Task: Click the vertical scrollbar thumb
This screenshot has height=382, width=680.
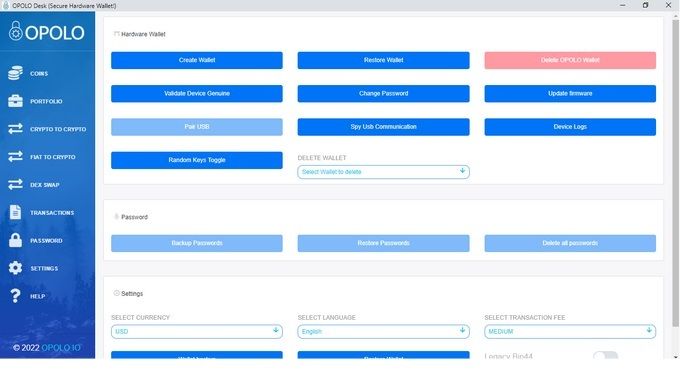Action: point(675,173)
